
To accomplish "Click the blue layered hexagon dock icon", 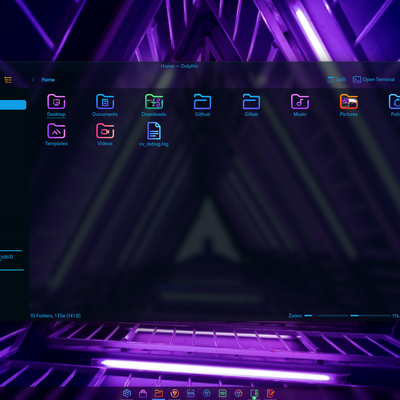I will tap(127, 393).
